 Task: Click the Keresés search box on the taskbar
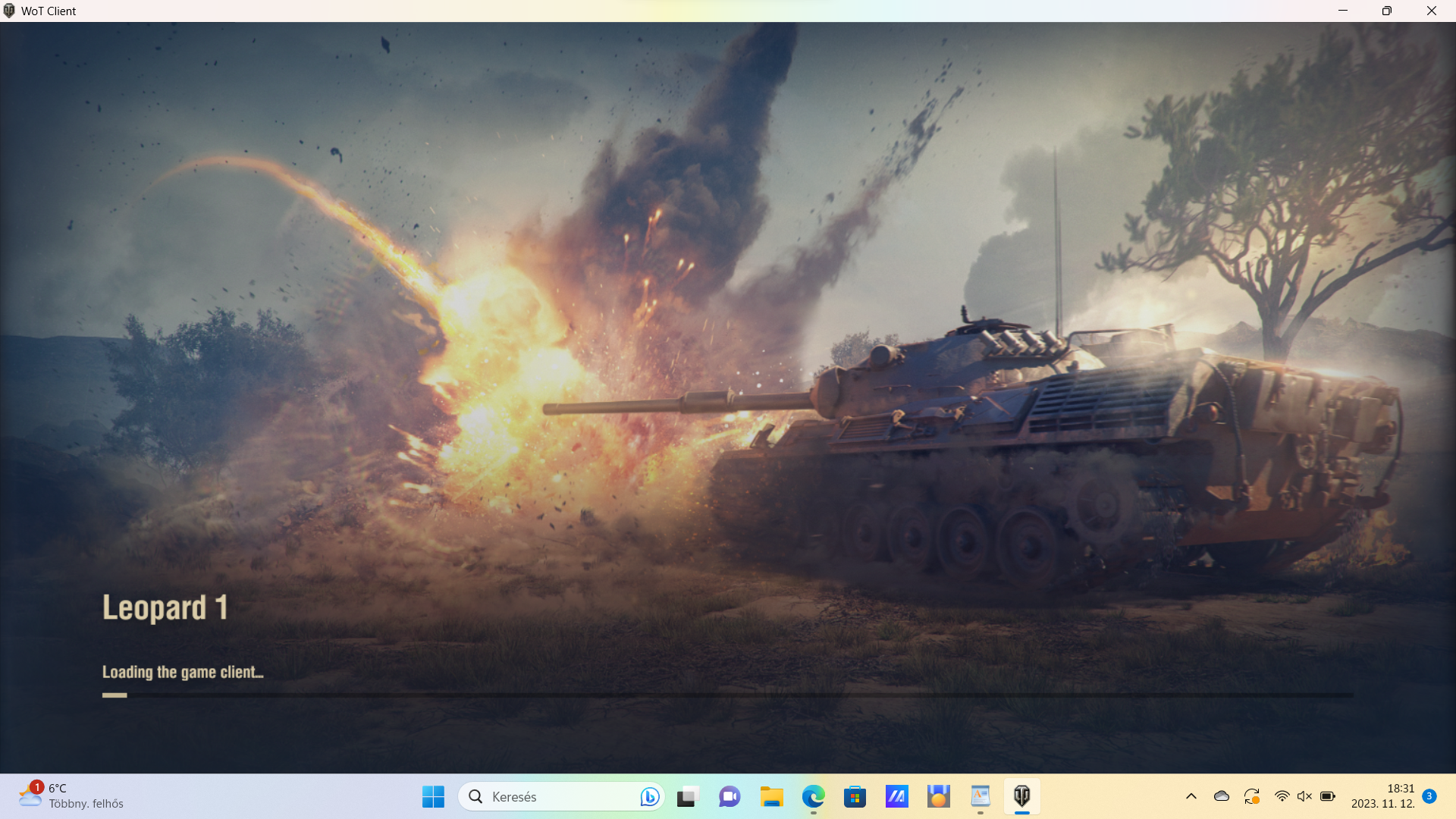point(561,796)
